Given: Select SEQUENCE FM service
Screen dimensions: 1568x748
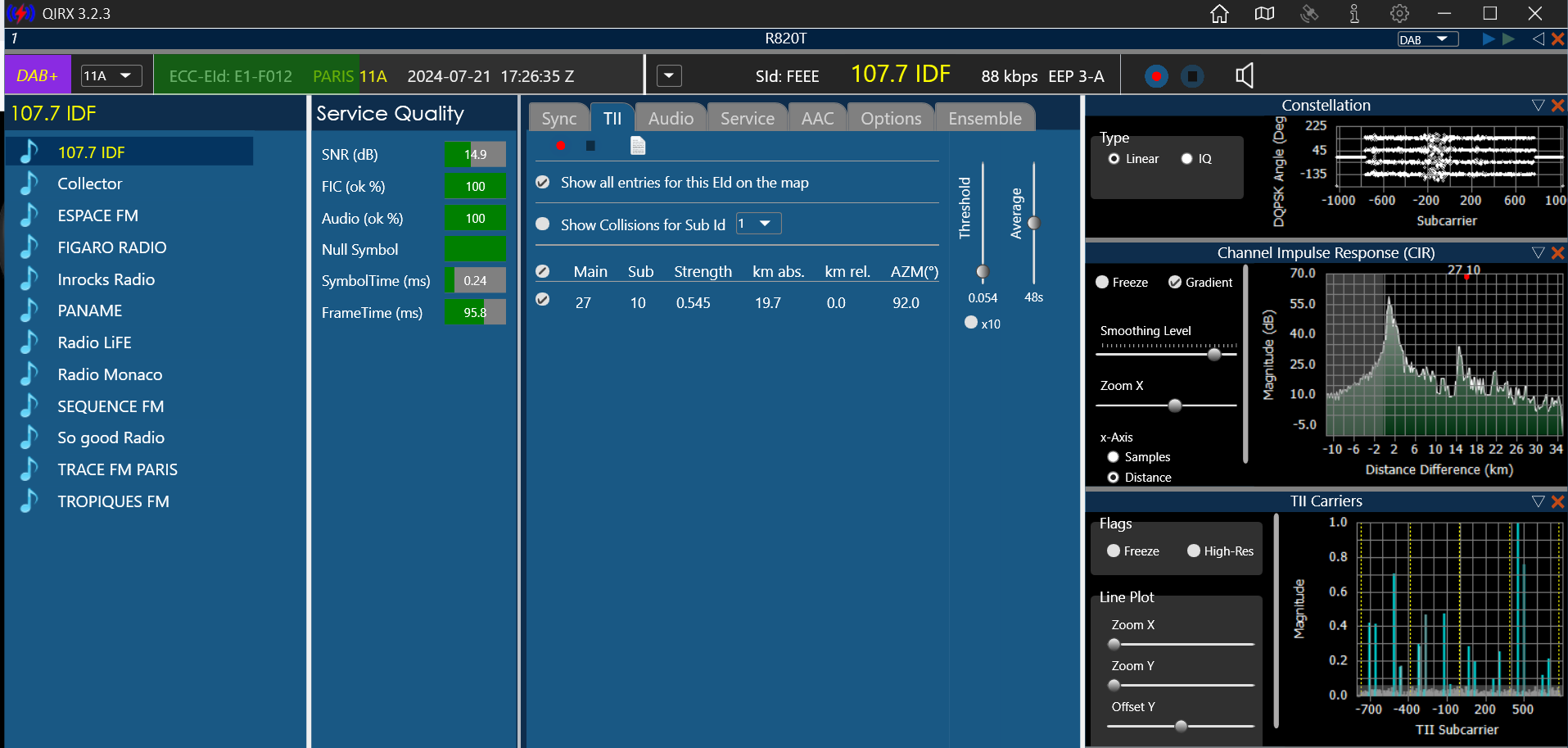Looking at the screenshot, I should [111, 406].
